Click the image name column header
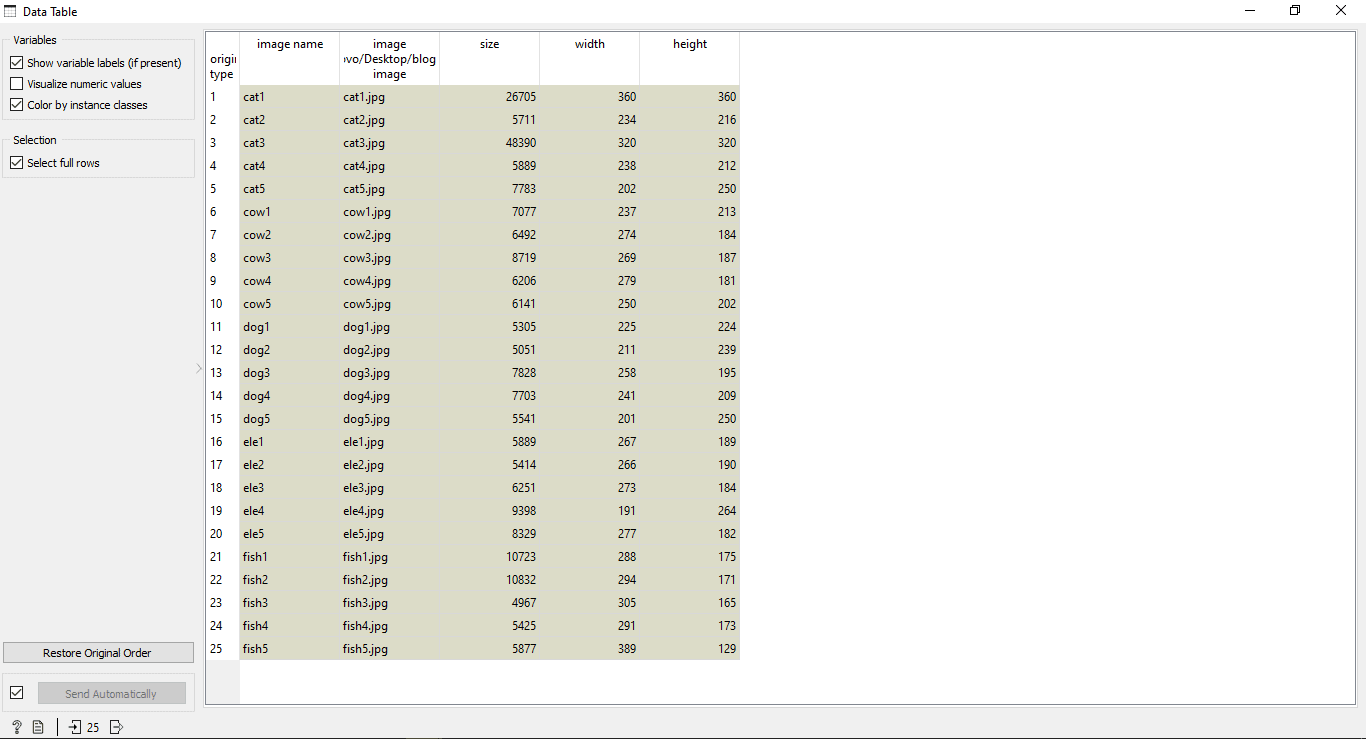The height and width of the screenshot is (739, 1366). pyautogui.click(x=290, y=45)
